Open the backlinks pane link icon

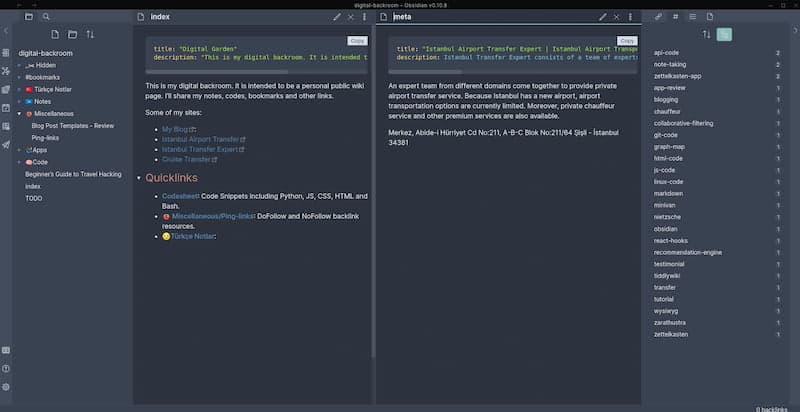658,17
